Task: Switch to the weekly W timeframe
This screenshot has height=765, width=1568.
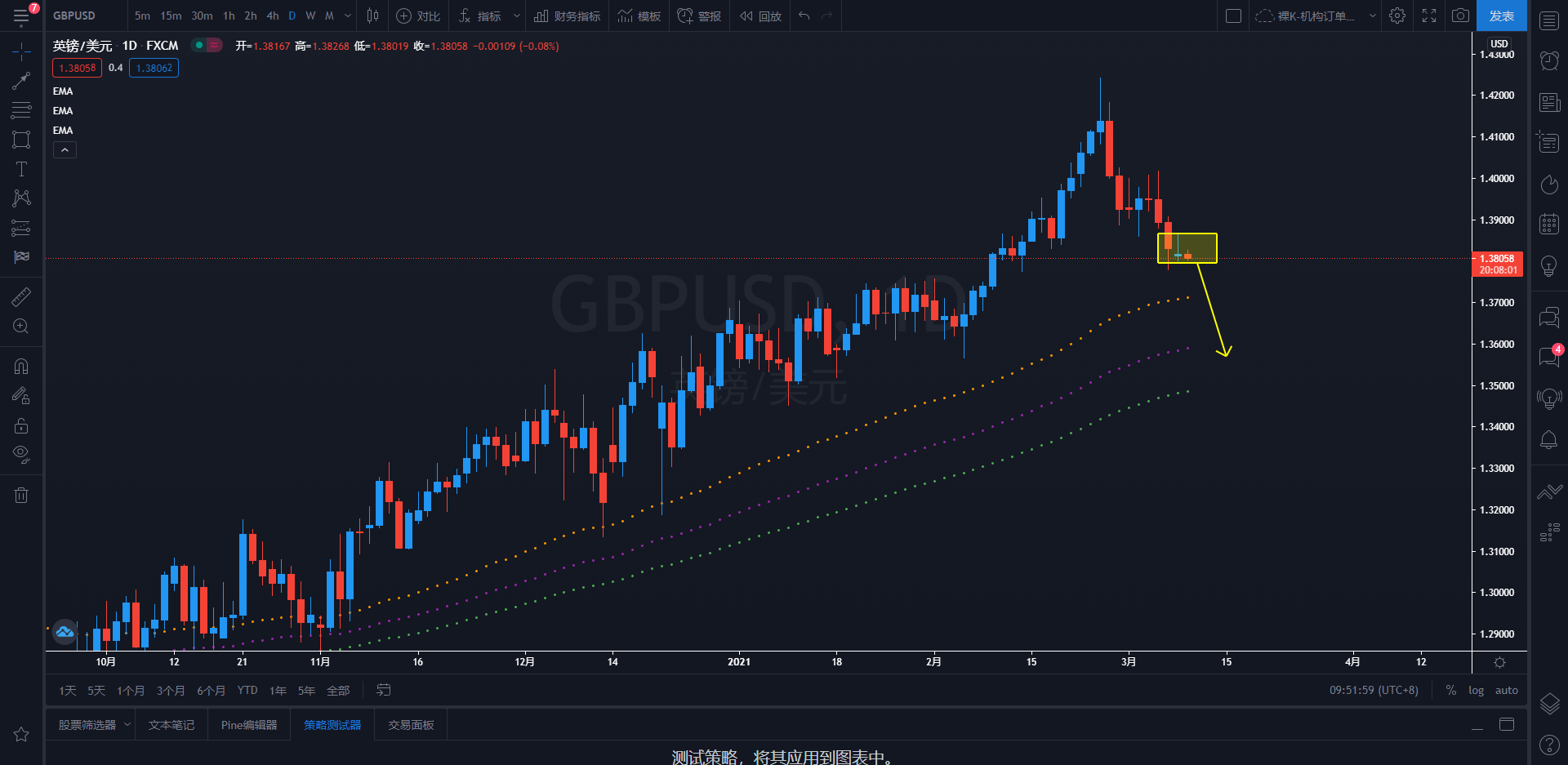Action: pos(310,16)
